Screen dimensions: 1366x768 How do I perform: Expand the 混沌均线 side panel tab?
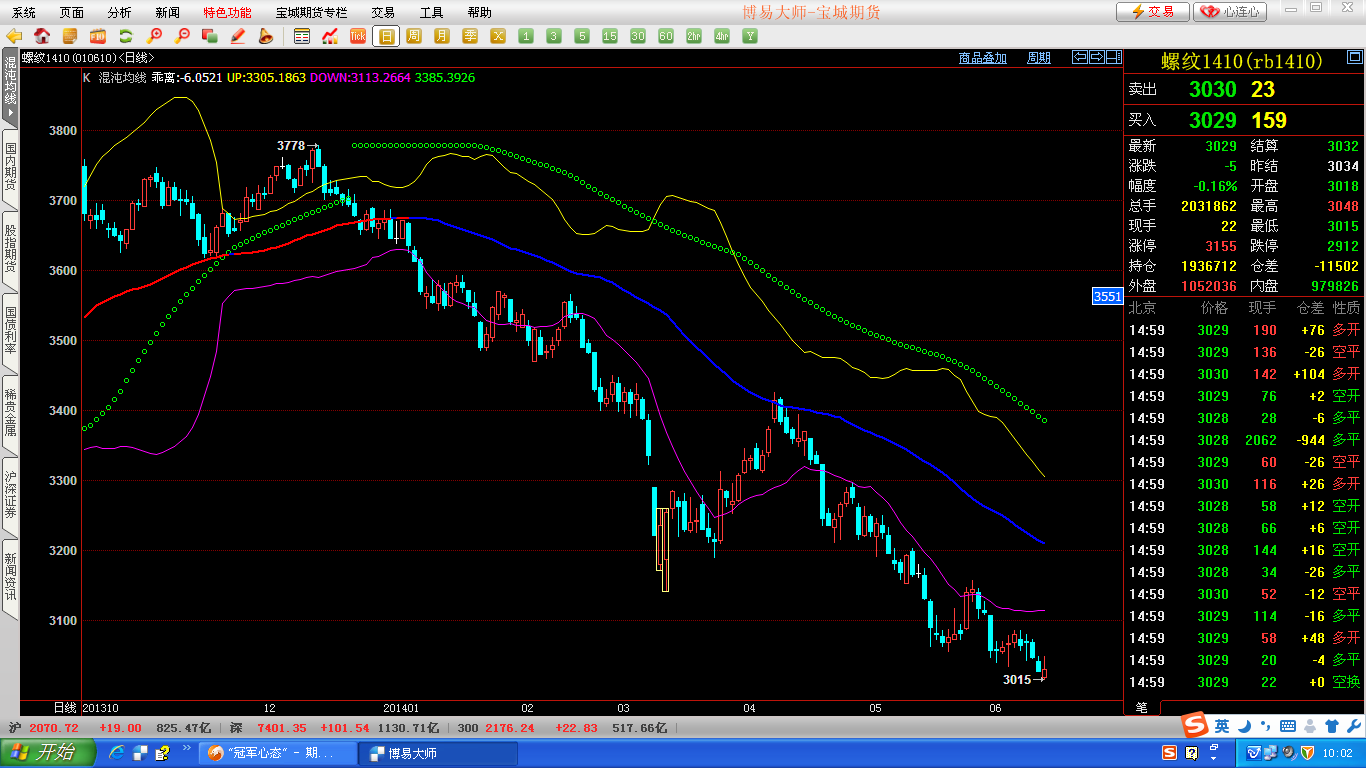(x=10, y=90)
